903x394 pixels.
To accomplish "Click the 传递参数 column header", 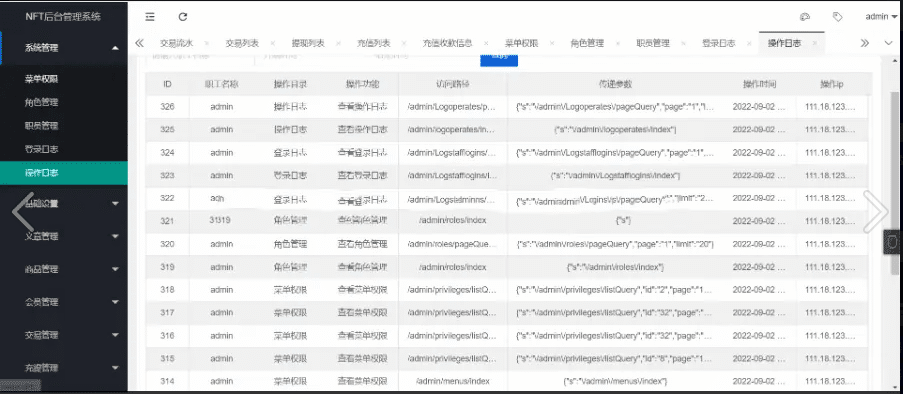I will [x=616, y=84].
